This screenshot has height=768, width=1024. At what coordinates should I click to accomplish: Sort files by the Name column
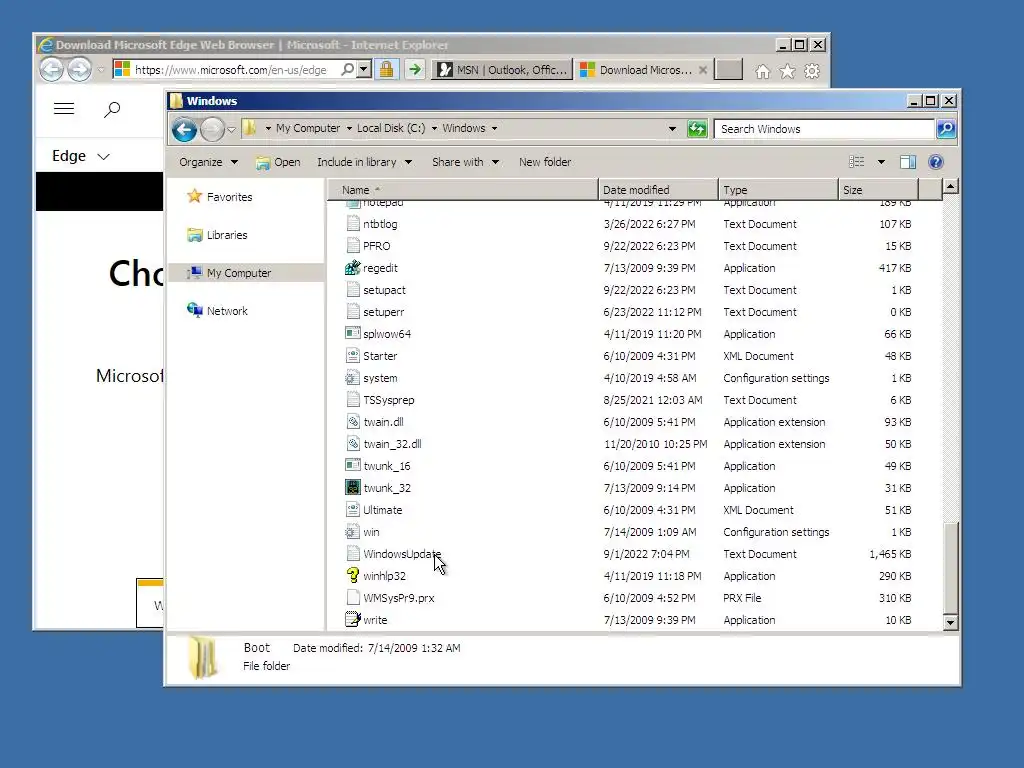(x=462, y=189)
